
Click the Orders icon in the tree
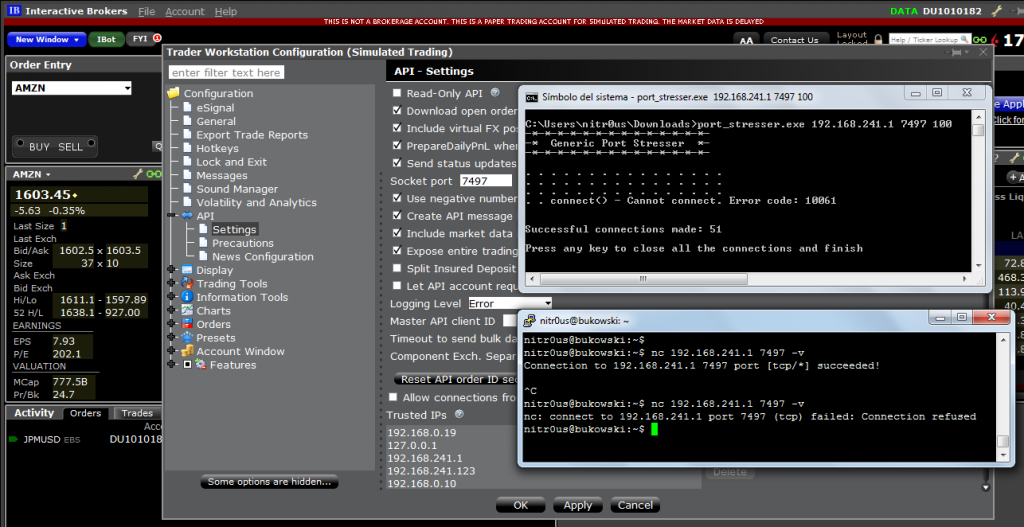[x=187, y=324]
